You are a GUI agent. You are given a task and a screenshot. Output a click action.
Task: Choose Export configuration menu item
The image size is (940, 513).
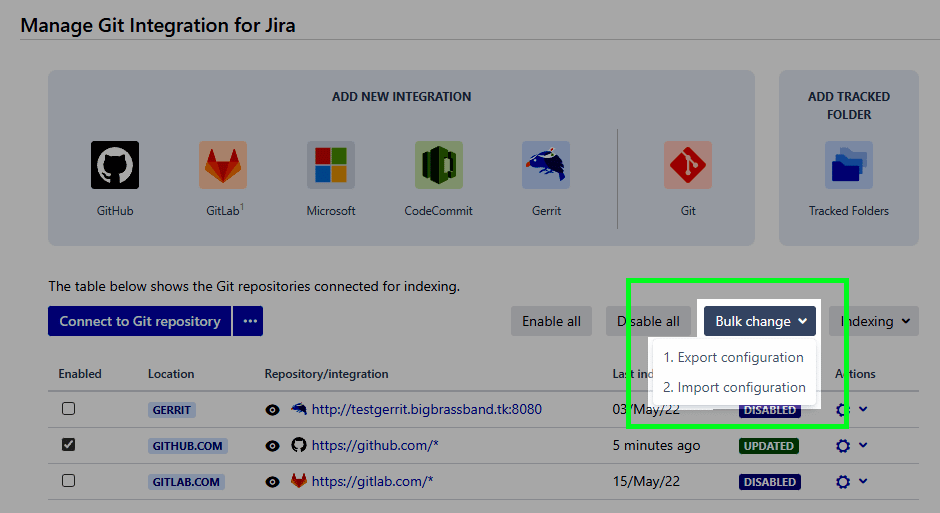tap(733, 357)
